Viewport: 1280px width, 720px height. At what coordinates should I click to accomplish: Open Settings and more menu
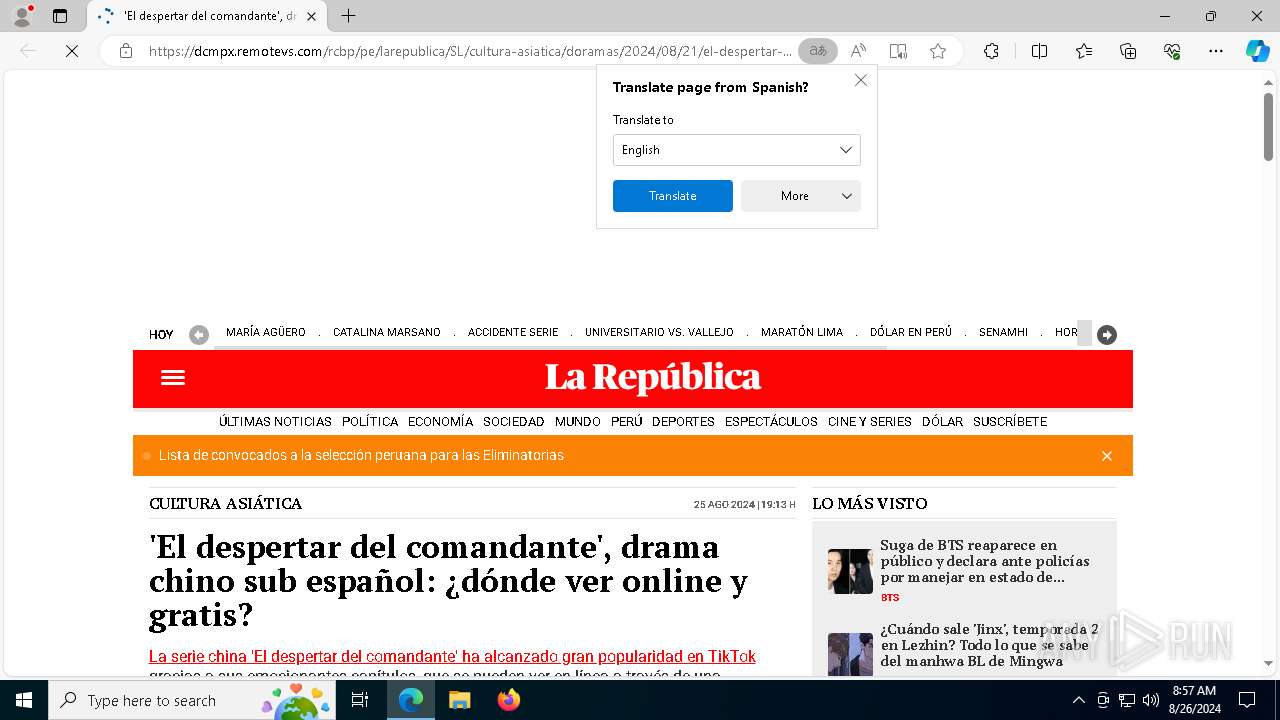click(1216, 51)
